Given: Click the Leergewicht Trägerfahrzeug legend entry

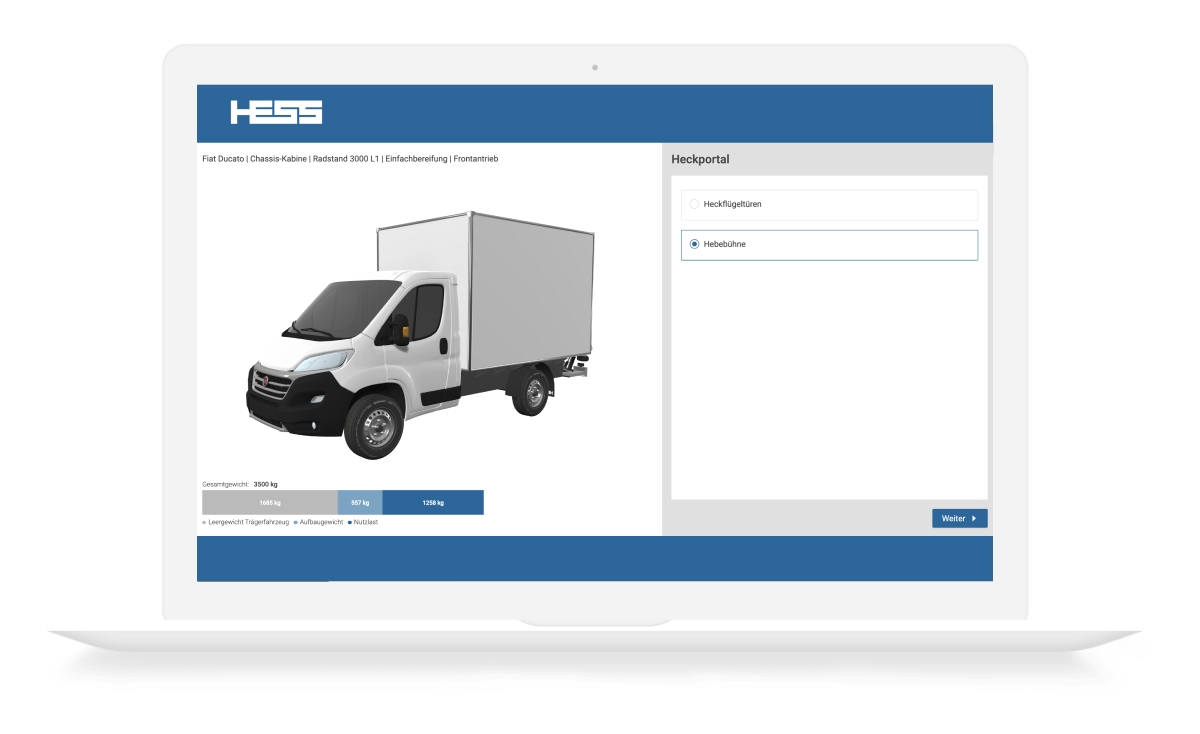Looking at the screenshot, I should pos(246,522).
